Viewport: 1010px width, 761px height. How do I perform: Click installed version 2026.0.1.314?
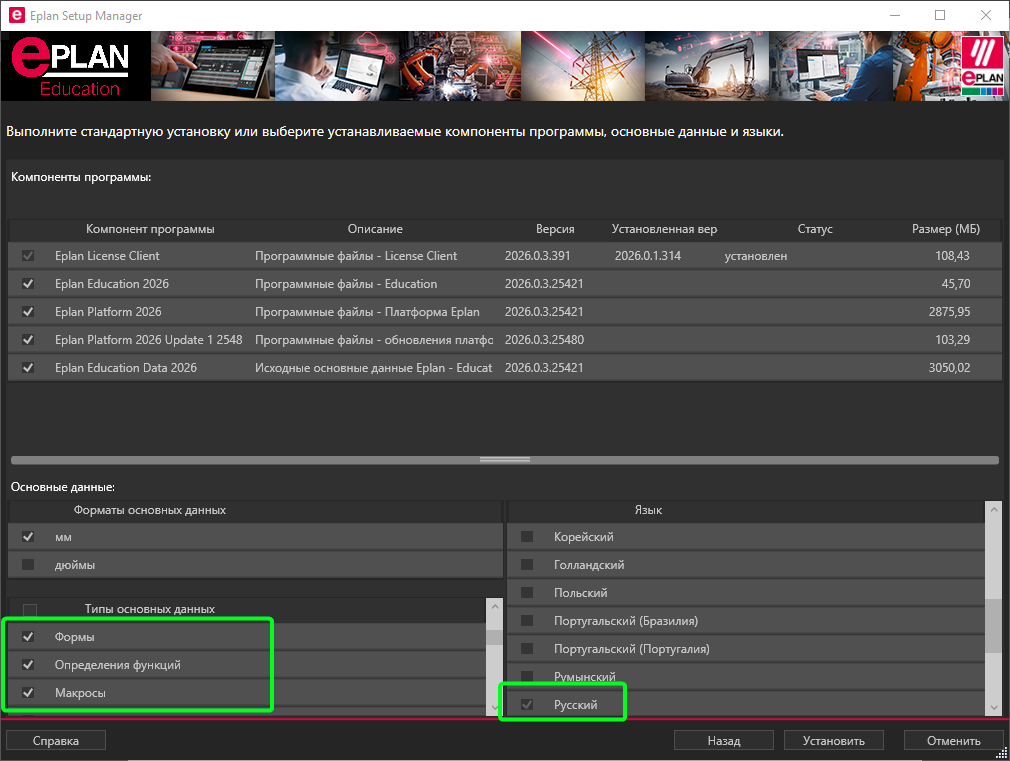point(647,256)
